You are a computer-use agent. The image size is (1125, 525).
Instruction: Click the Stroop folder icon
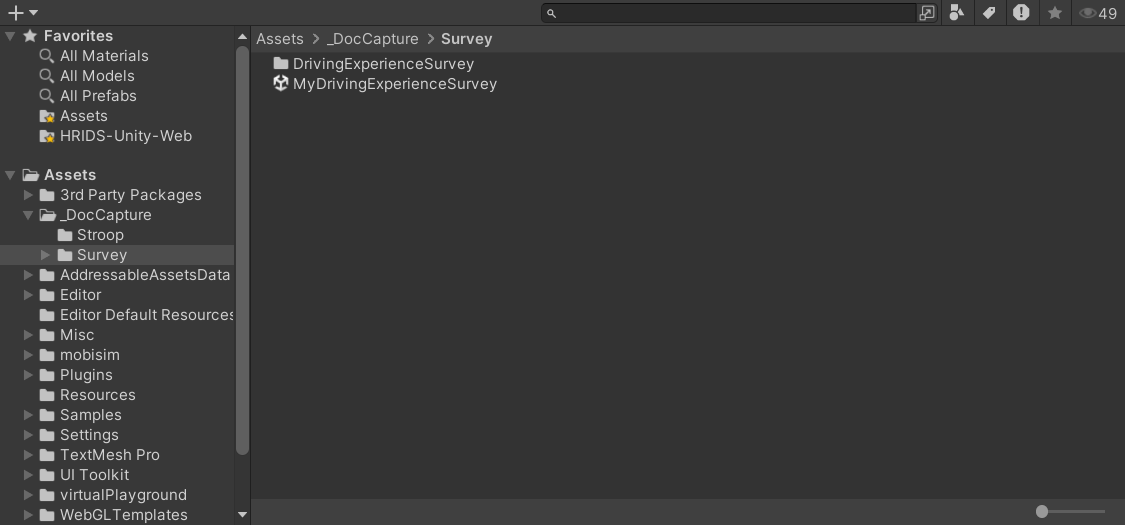(65, 235)
